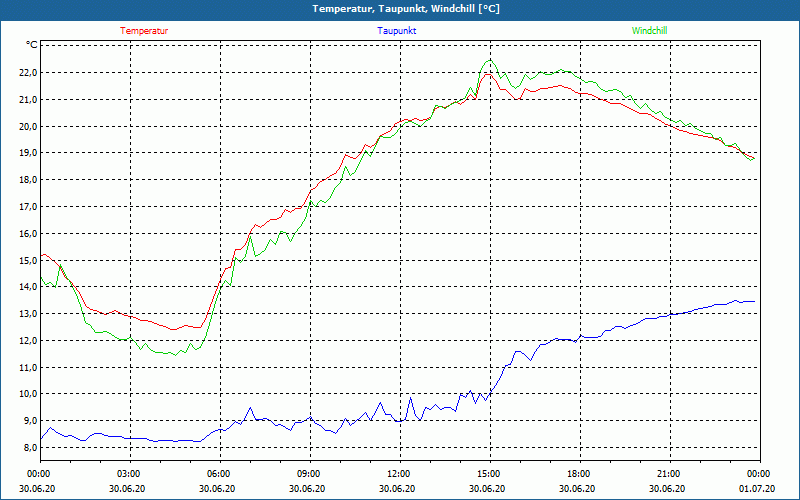The height and width of the screenshot is (500, 800).
Task: Click the 22,0 y-axis value
Action: pyautogui.click(x=29, y=73)
